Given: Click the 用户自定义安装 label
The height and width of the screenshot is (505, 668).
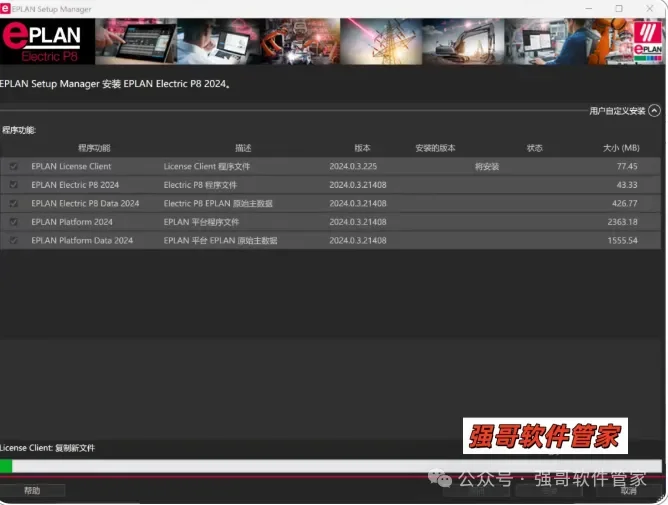Looking at the screenshot, I should pos(617,111).
